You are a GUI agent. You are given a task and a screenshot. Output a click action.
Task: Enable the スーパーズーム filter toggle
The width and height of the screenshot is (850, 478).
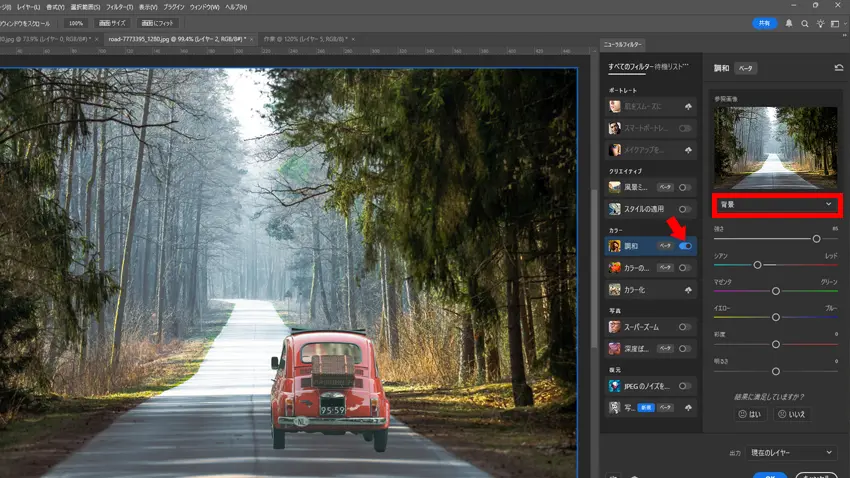tap(685, 327)
